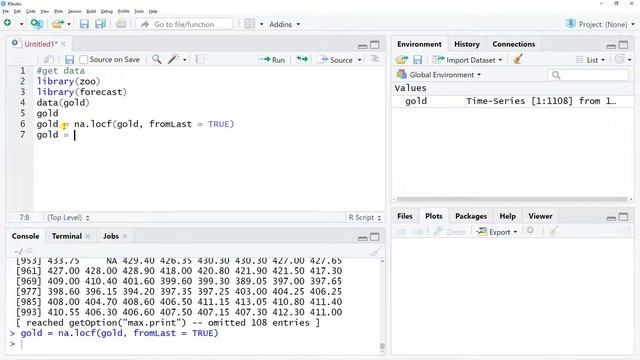Expand the recent files dropdown arrow
Screen dimensions: 640x360
pyautogui.click(x=69, y=24)
